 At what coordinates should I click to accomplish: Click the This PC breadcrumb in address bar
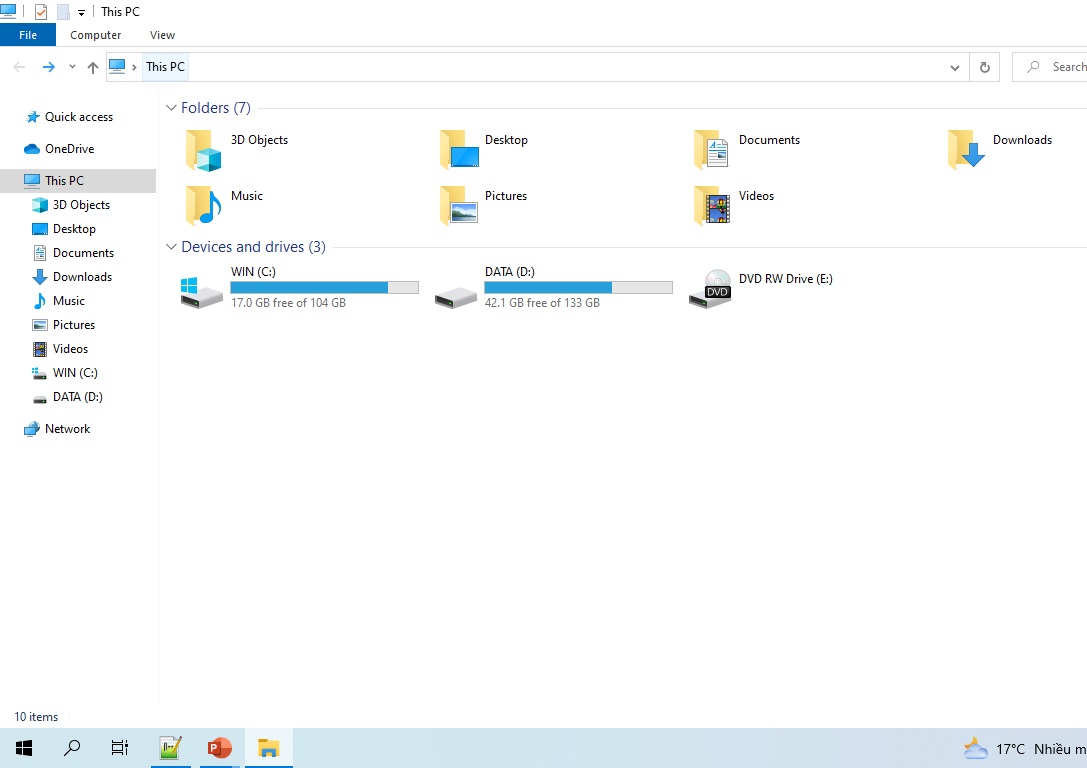click(x=165, y=67)
